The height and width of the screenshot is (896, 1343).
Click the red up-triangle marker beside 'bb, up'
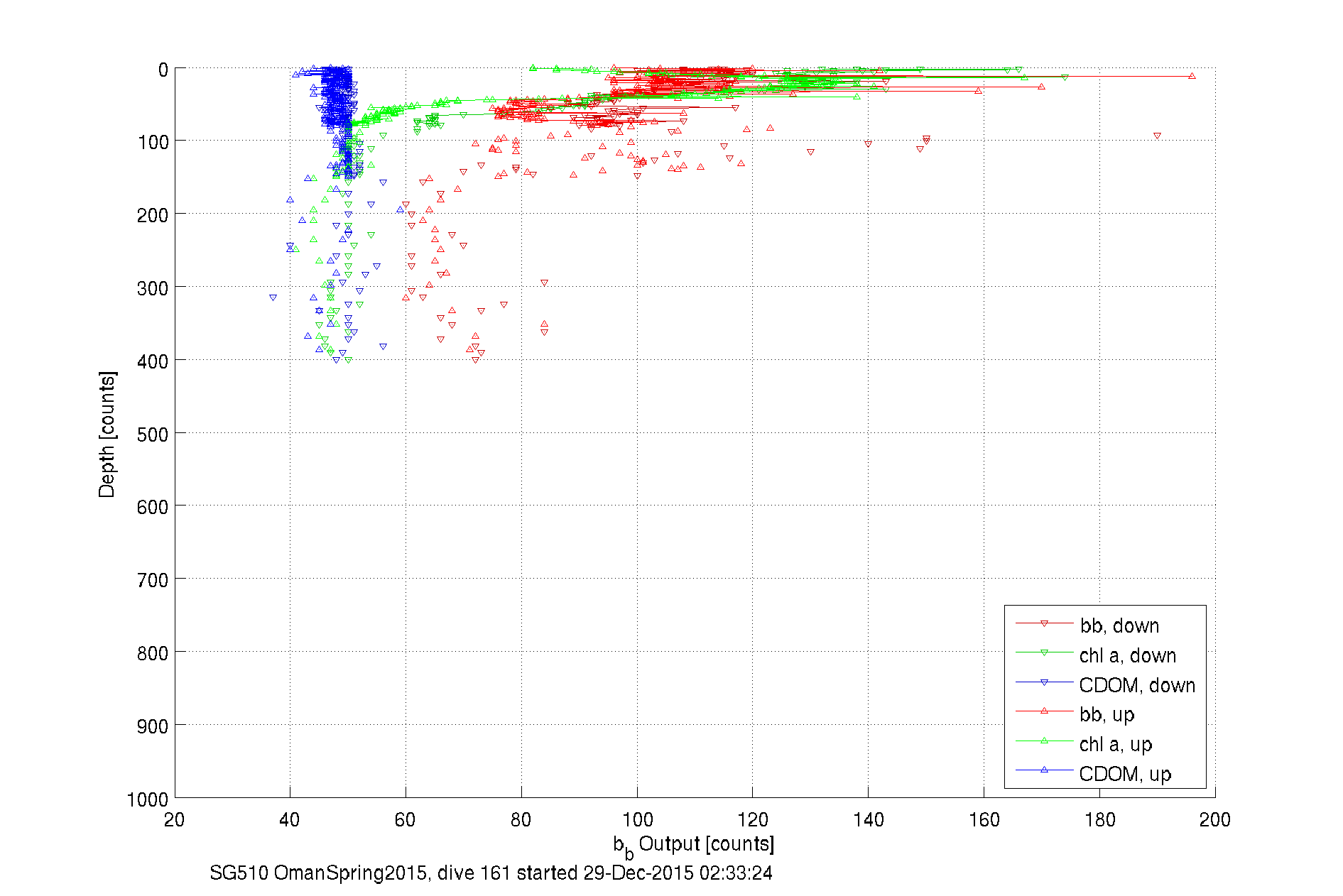click(1044, 711)
